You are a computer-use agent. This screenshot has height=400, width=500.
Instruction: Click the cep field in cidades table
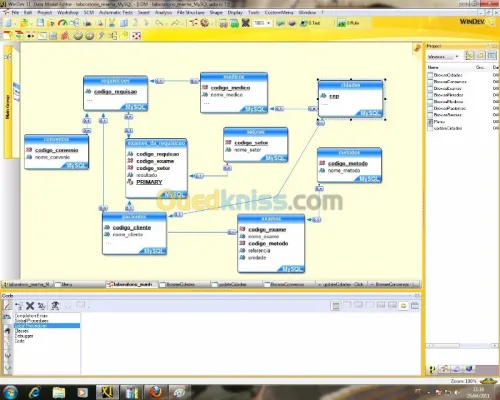(x=334, y=96)
